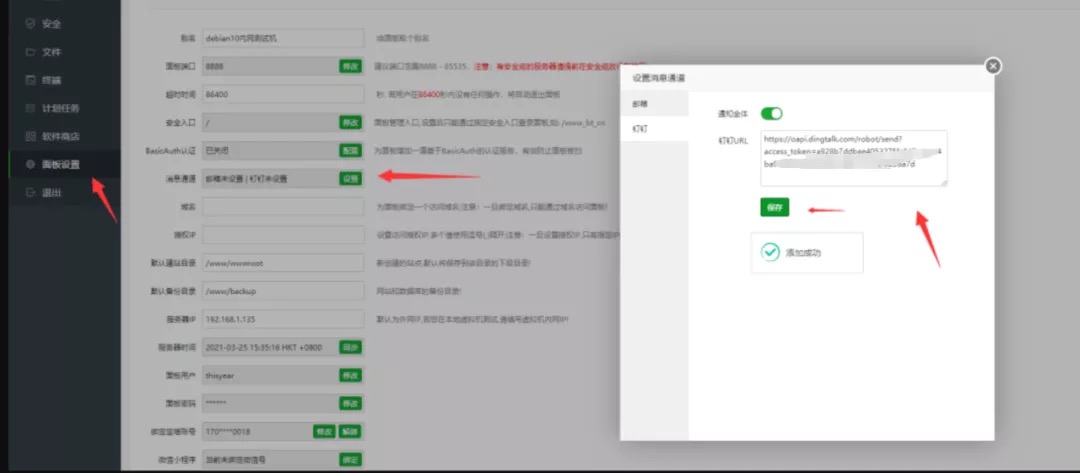Click 配置 button for BasicAuth认证
The width and height of the screenshot is (1080, 473).
350,150
